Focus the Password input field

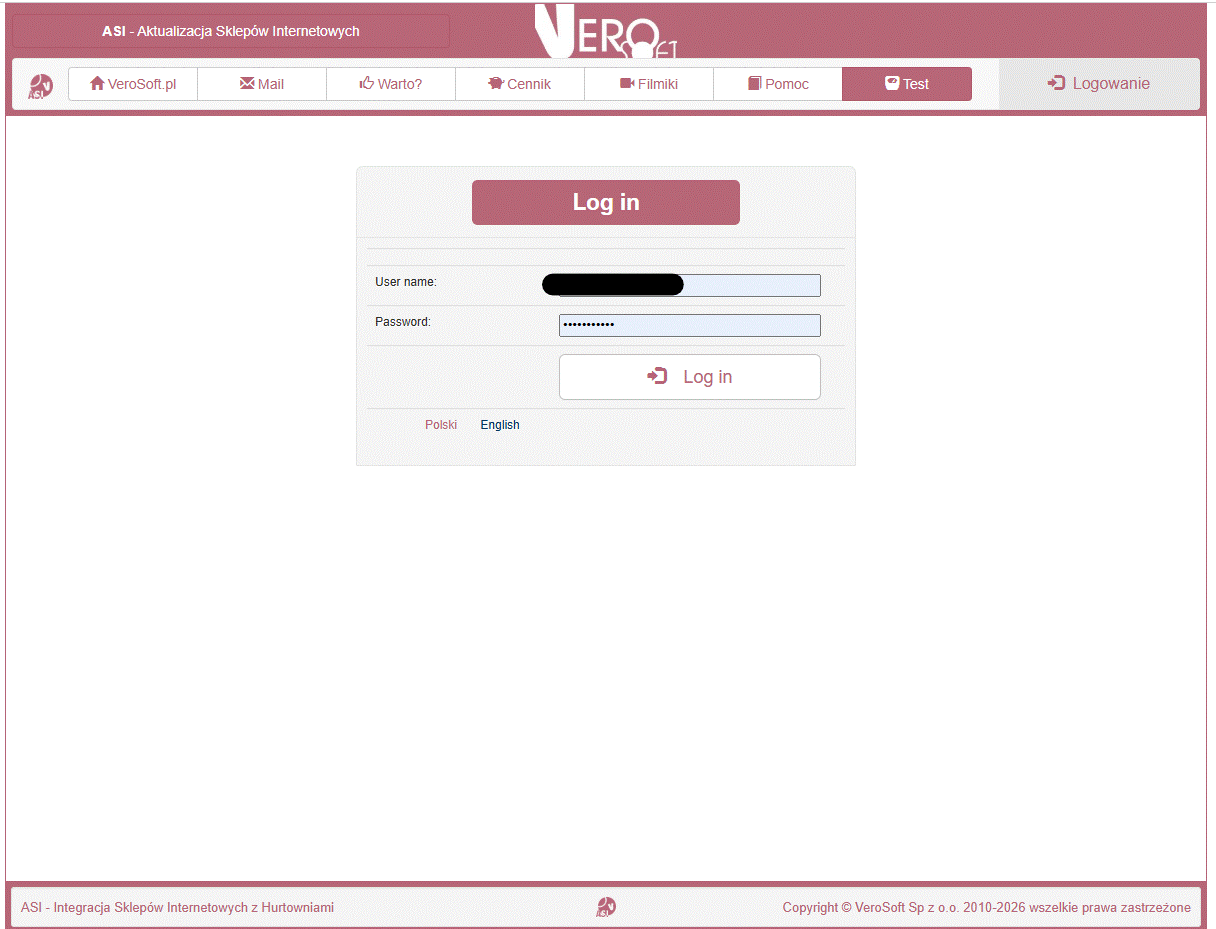tap(689, 325)
